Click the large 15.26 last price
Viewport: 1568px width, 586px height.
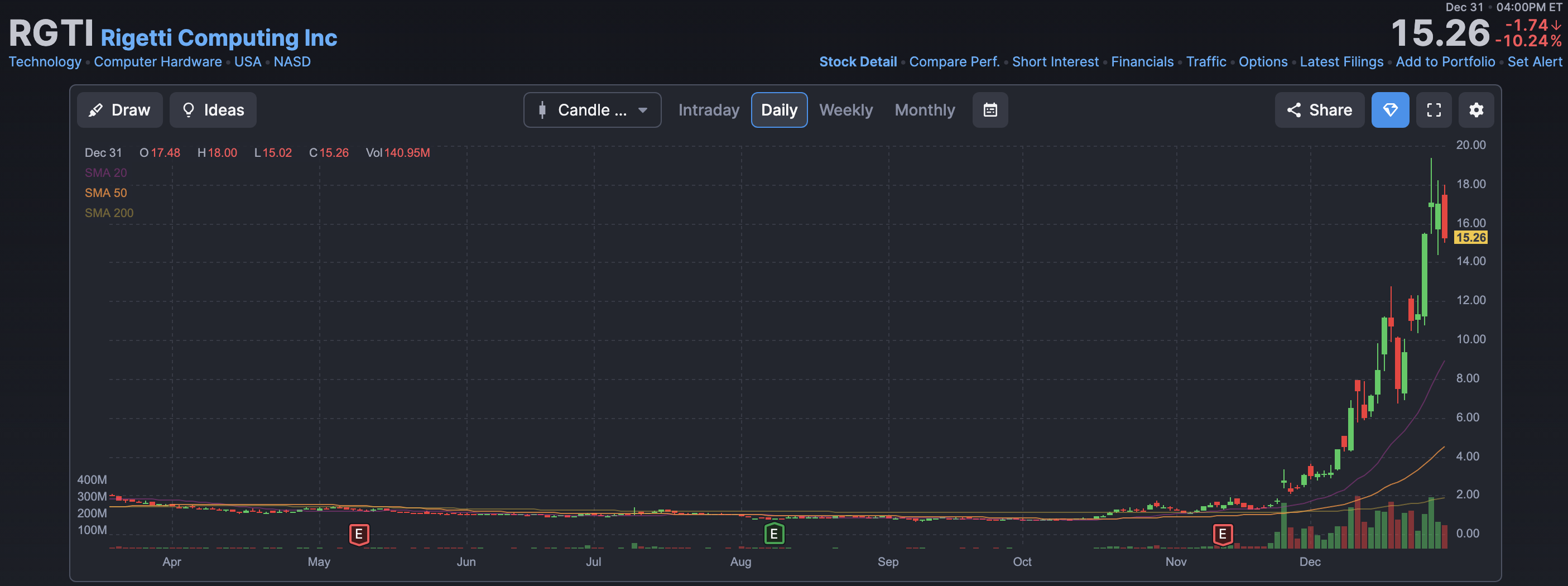[1440, 33]
